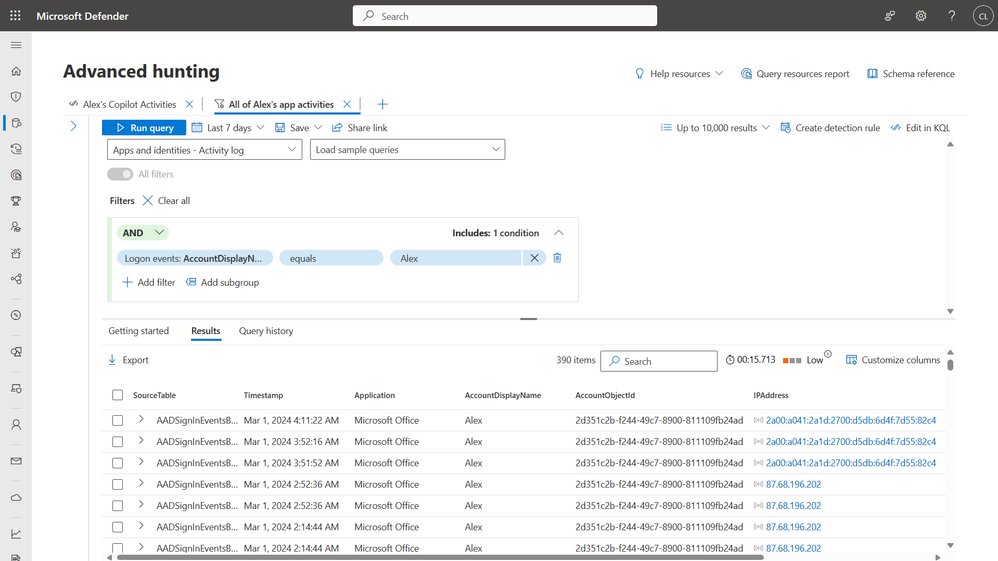This screenshot has width=998, height=561.
Task: Open the mail icon in sidebar
Action: (16, 461)
